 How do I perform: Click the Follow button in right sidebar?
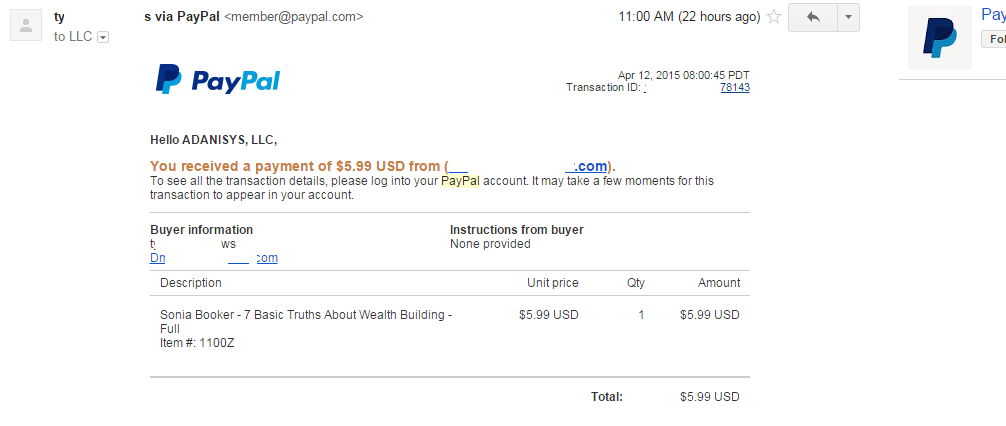pos(994,40)
